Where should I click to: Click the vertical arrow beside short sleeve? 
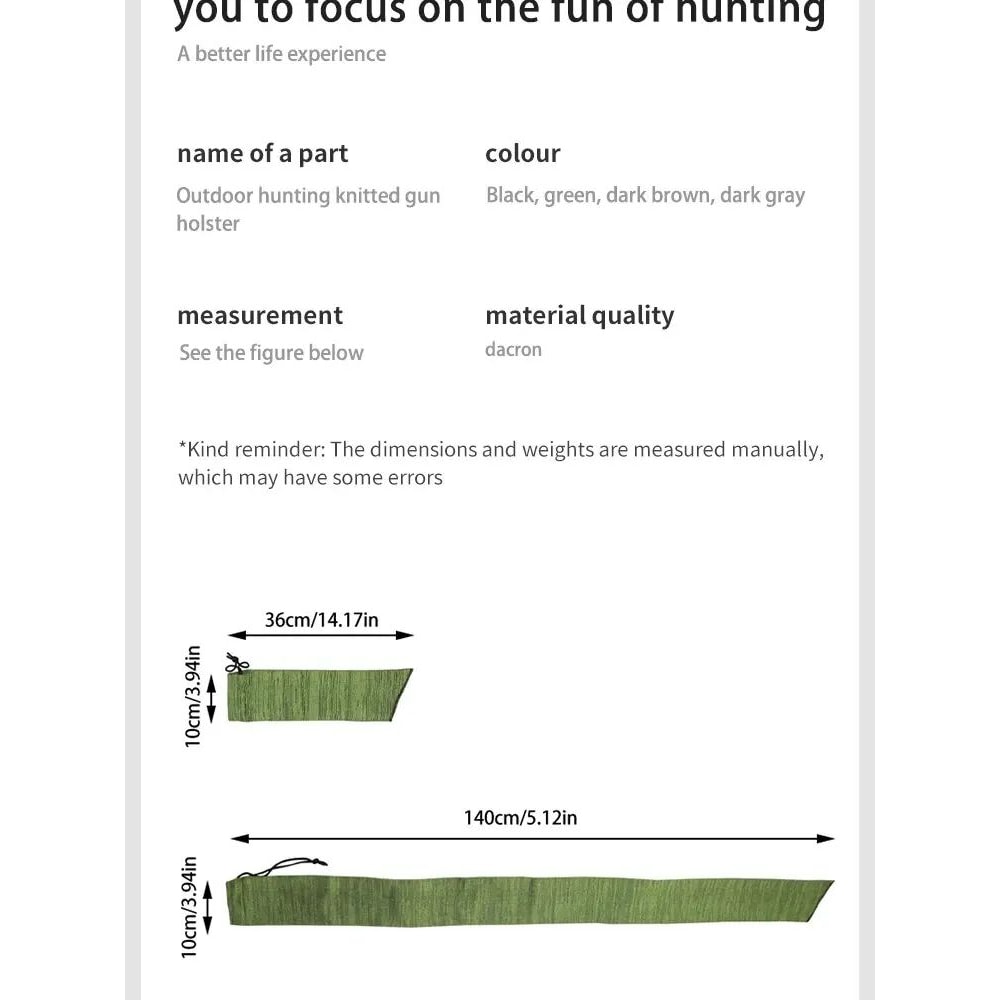[212, 696]
